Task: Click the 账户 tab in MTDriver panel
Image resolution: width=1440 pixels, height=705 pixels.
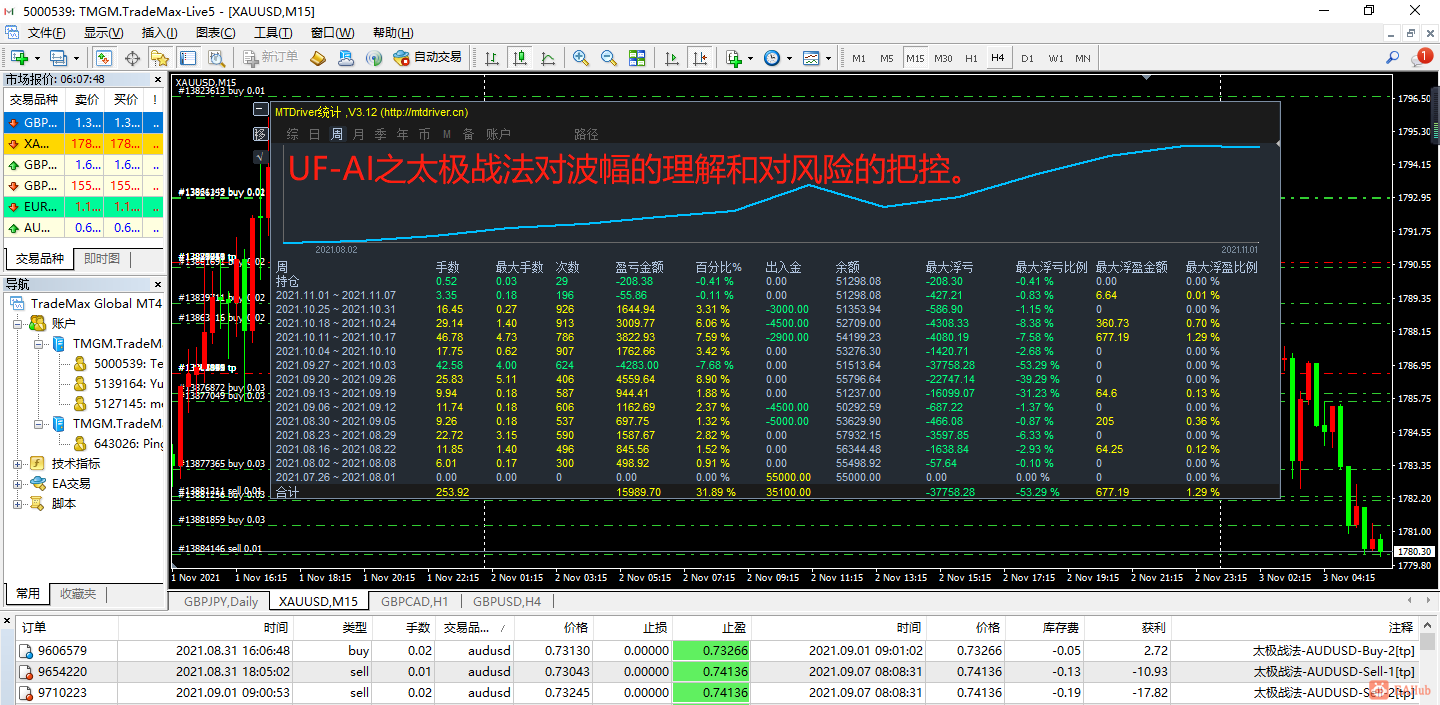Action: (x=498, y=134)
